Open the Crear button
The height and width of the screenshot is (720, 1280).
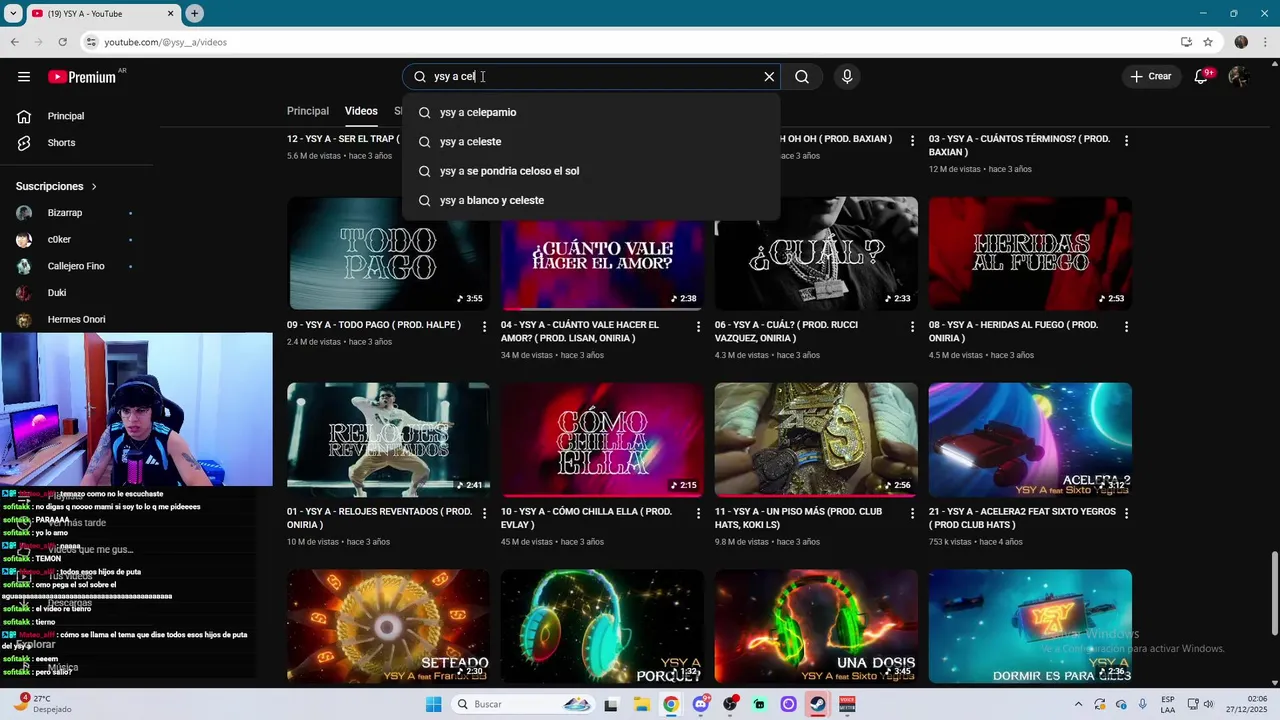pyautogui.click(x=1150, y=77)
